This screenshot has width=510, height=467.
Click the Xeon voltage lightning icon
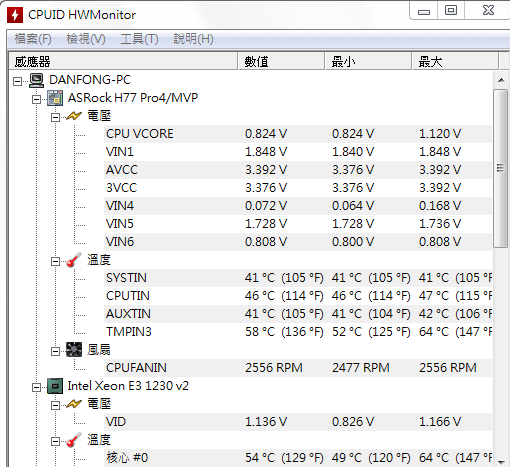74,404
